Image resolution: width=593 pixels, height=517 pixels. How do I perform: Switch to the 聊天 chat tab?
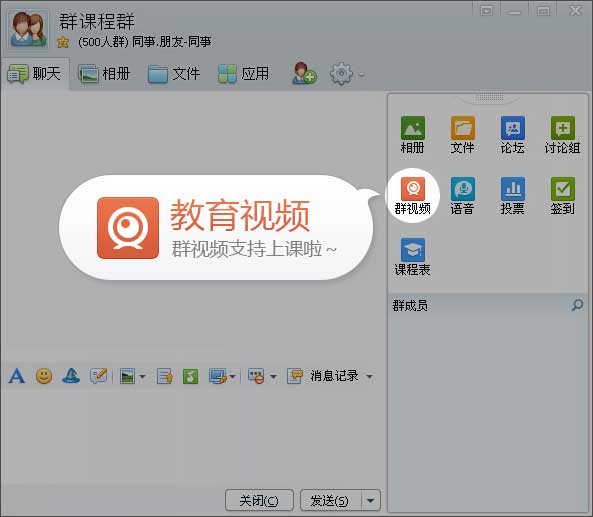click(x=35, y=74)
